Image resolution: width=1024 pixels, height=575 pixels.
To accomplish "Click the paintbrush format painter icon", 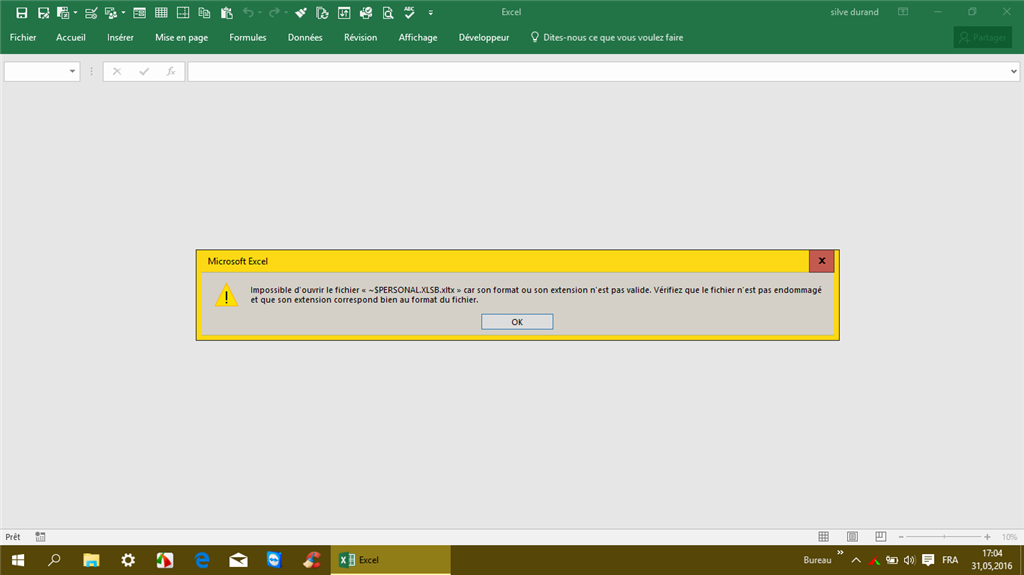I will [300, 12].
